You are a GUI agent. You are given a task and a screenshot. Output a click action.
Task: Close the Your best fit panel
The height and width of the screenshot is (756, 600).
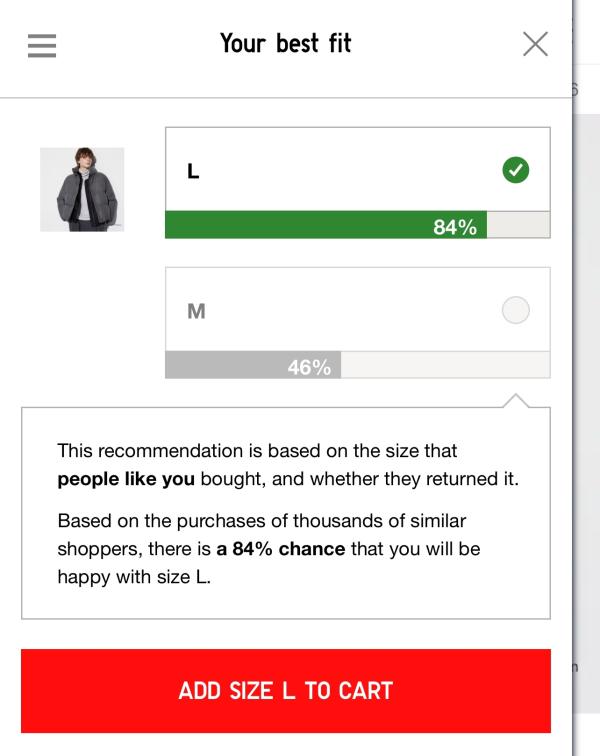tap(535, 44)
